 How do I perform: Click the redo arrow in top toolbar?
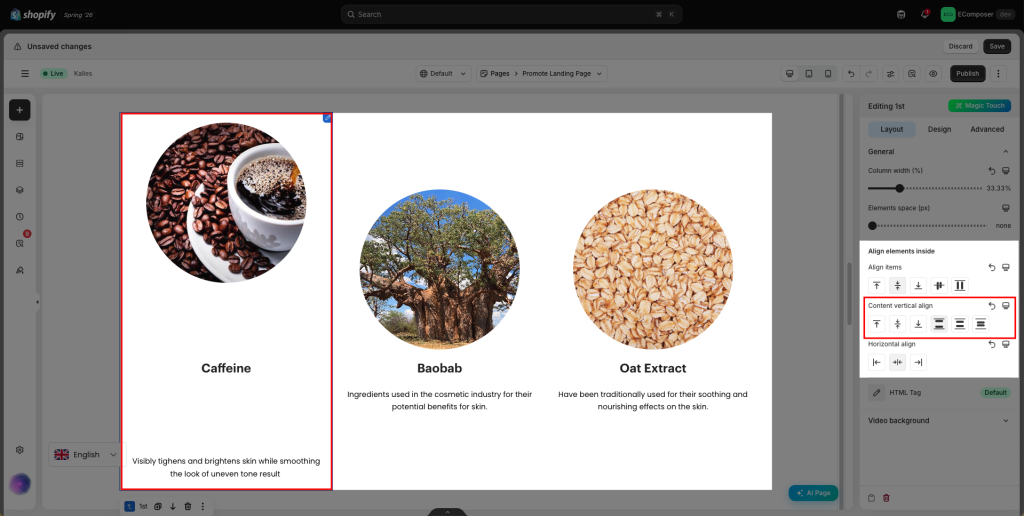pos(868,74)
